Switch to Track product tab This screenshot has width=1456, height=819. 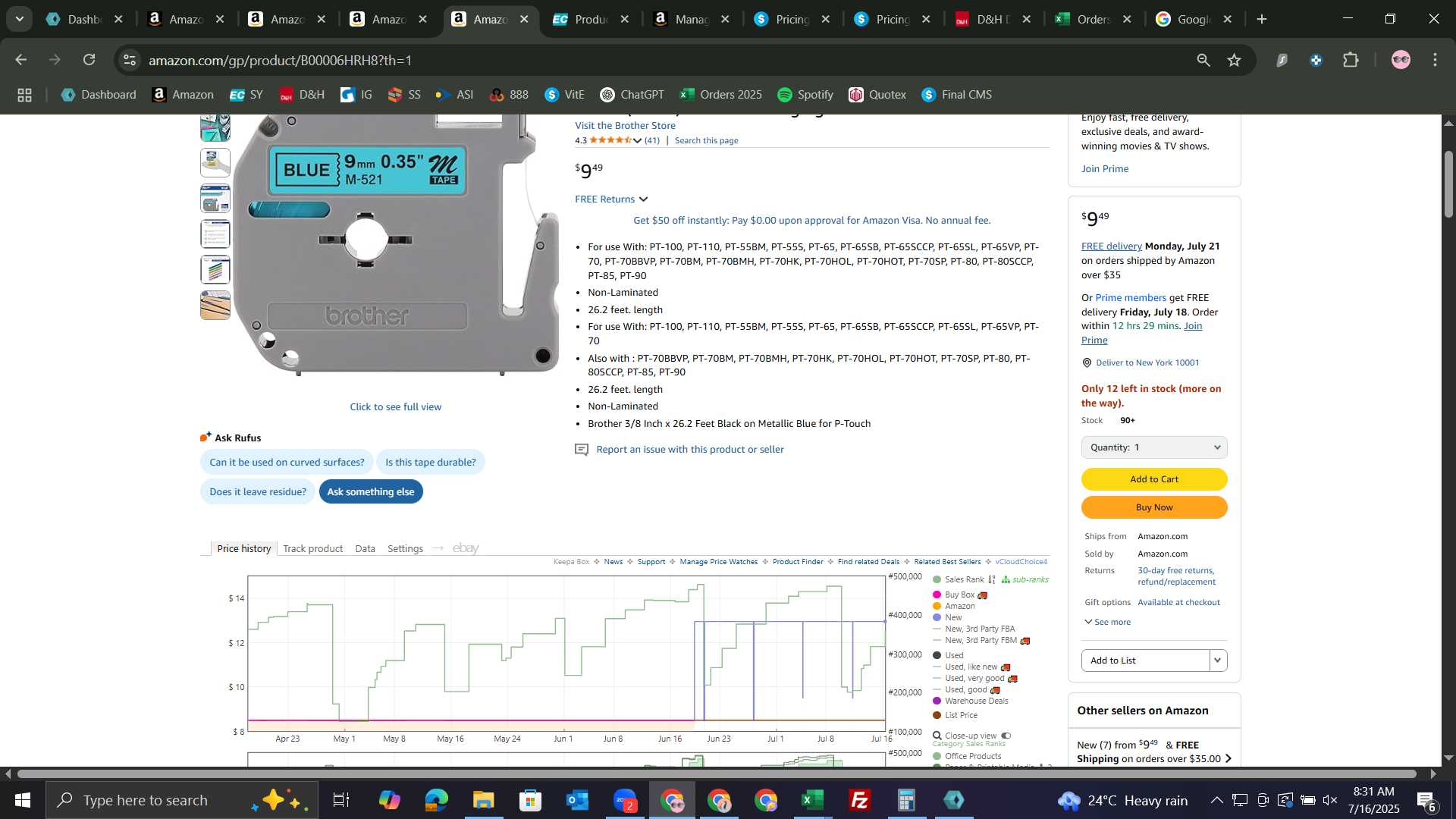tap(312, 548)
